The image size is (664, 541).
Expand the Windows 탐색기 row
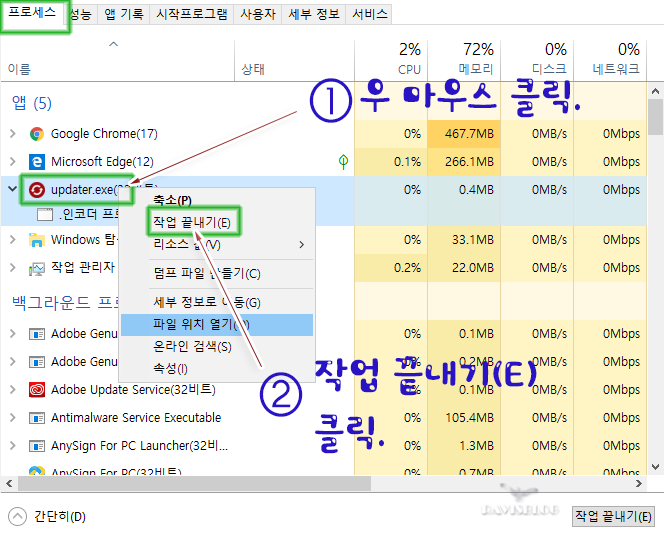[13, 240]
